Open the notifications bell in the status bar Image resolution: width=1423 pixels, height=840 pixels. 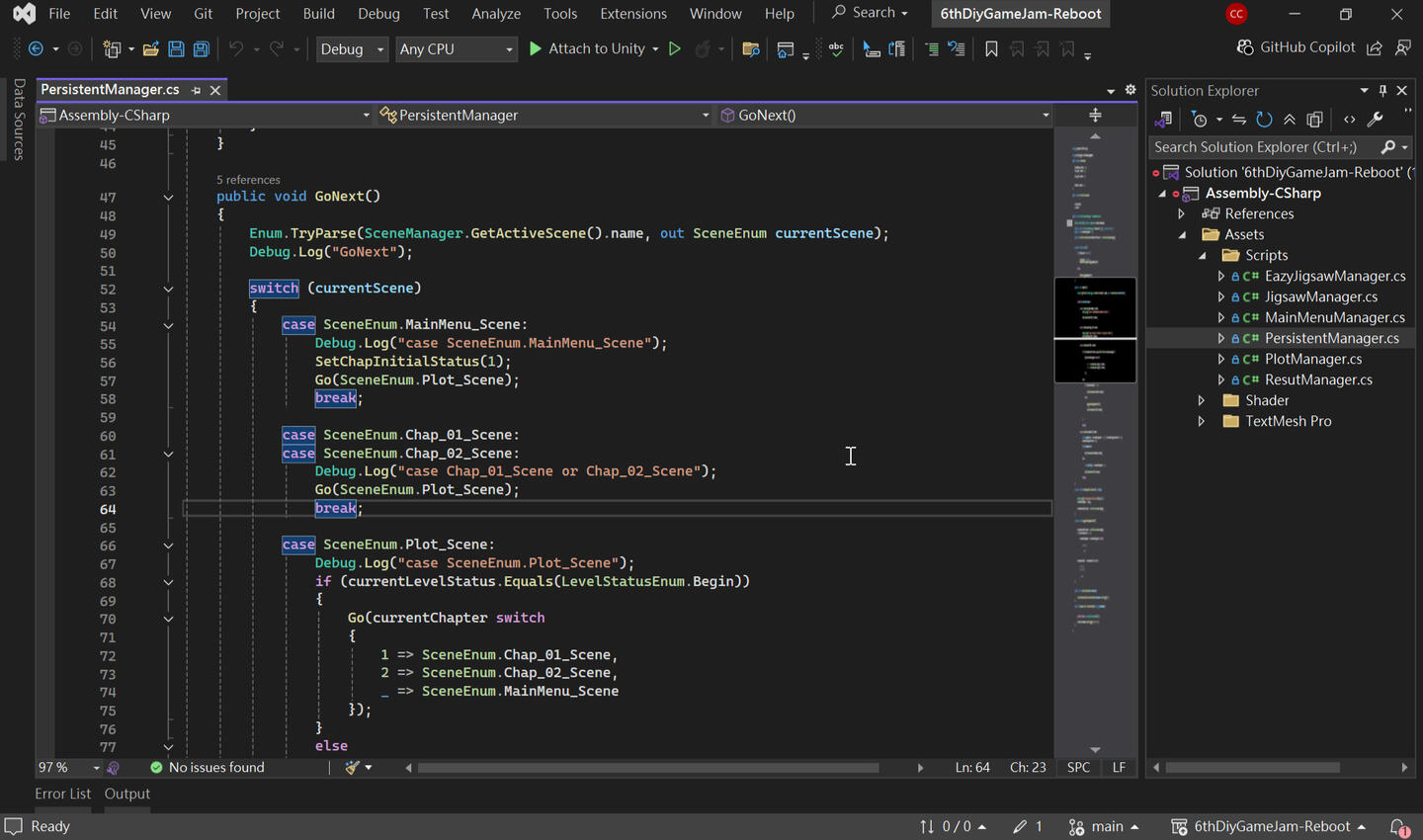1399,826
